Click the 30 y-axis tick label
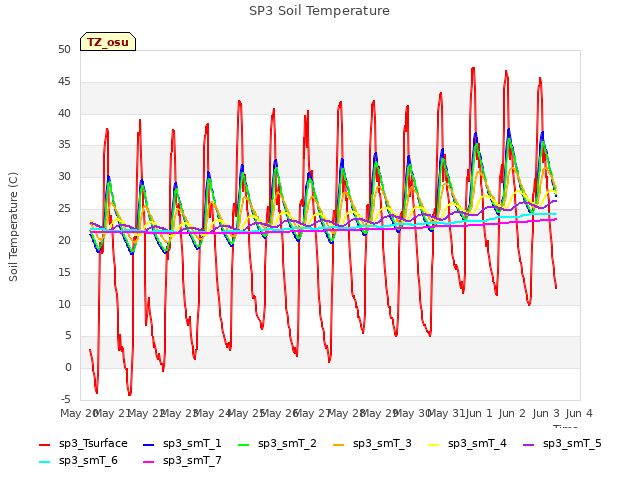 pyautogui.click(x=64, y=177)
